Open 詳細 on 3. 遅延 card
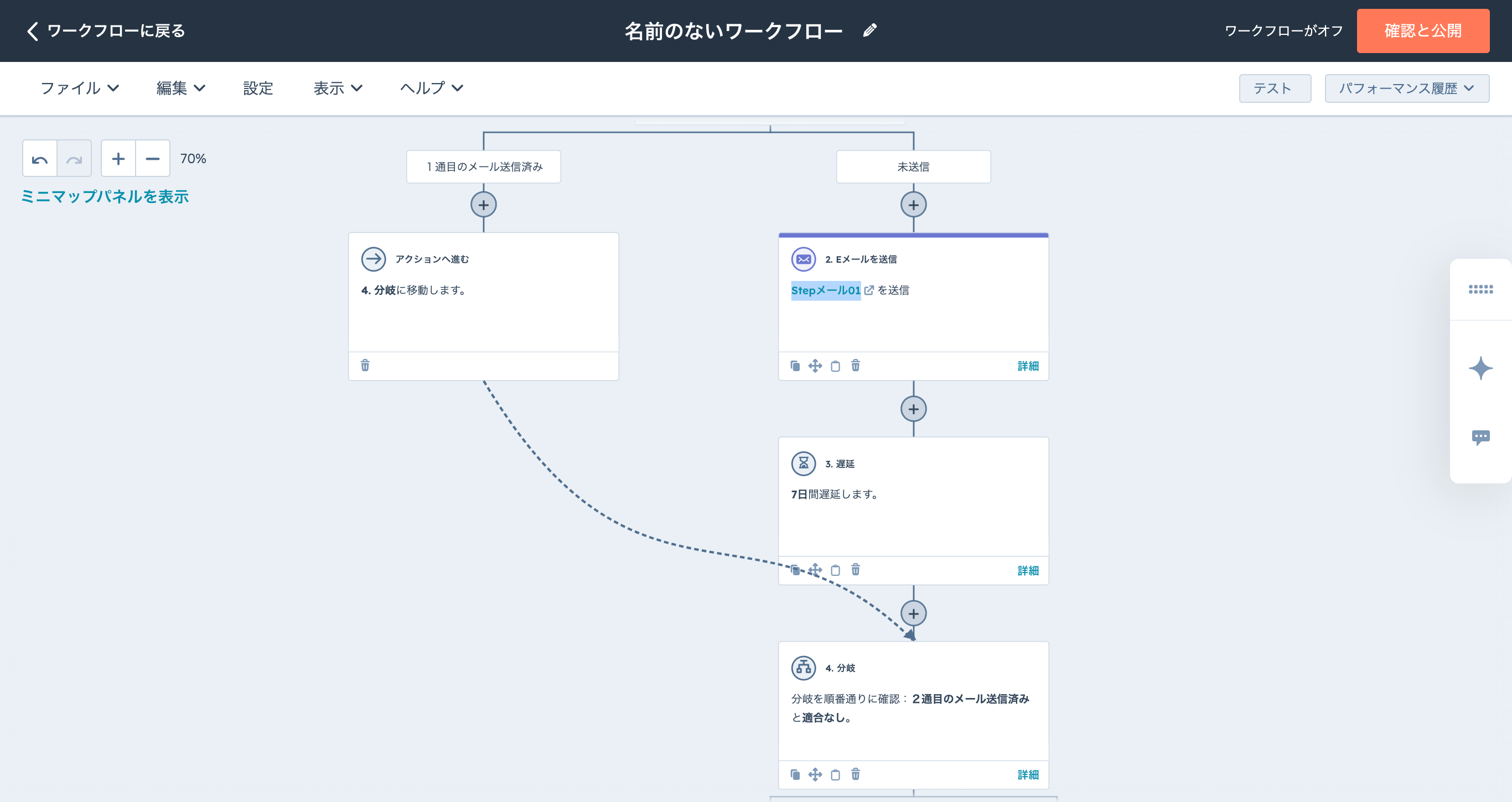1512x802 pixels. point(1028,570)
